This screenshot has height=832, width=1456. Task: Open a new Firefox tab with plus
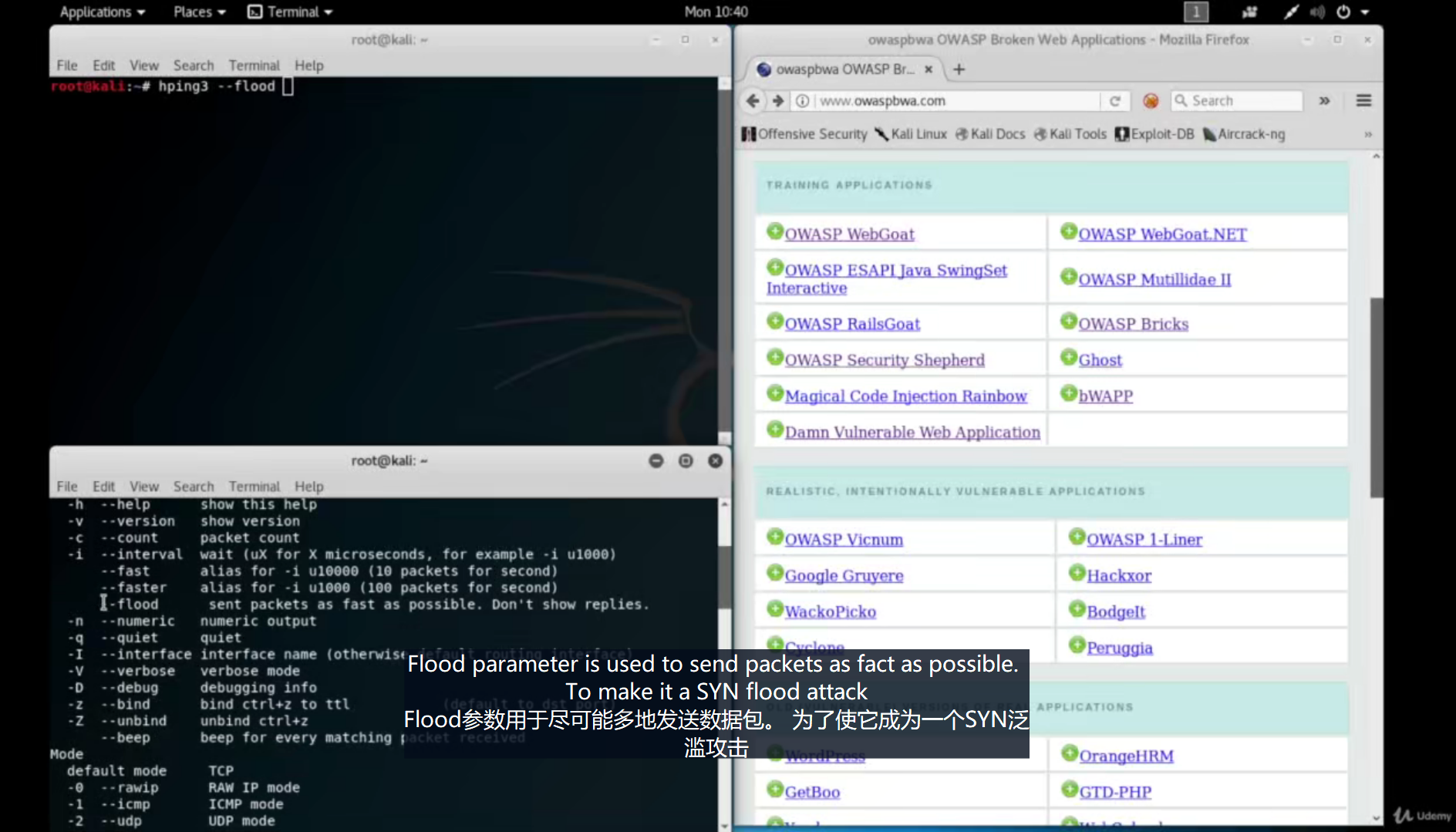click(x=959, y=69)
